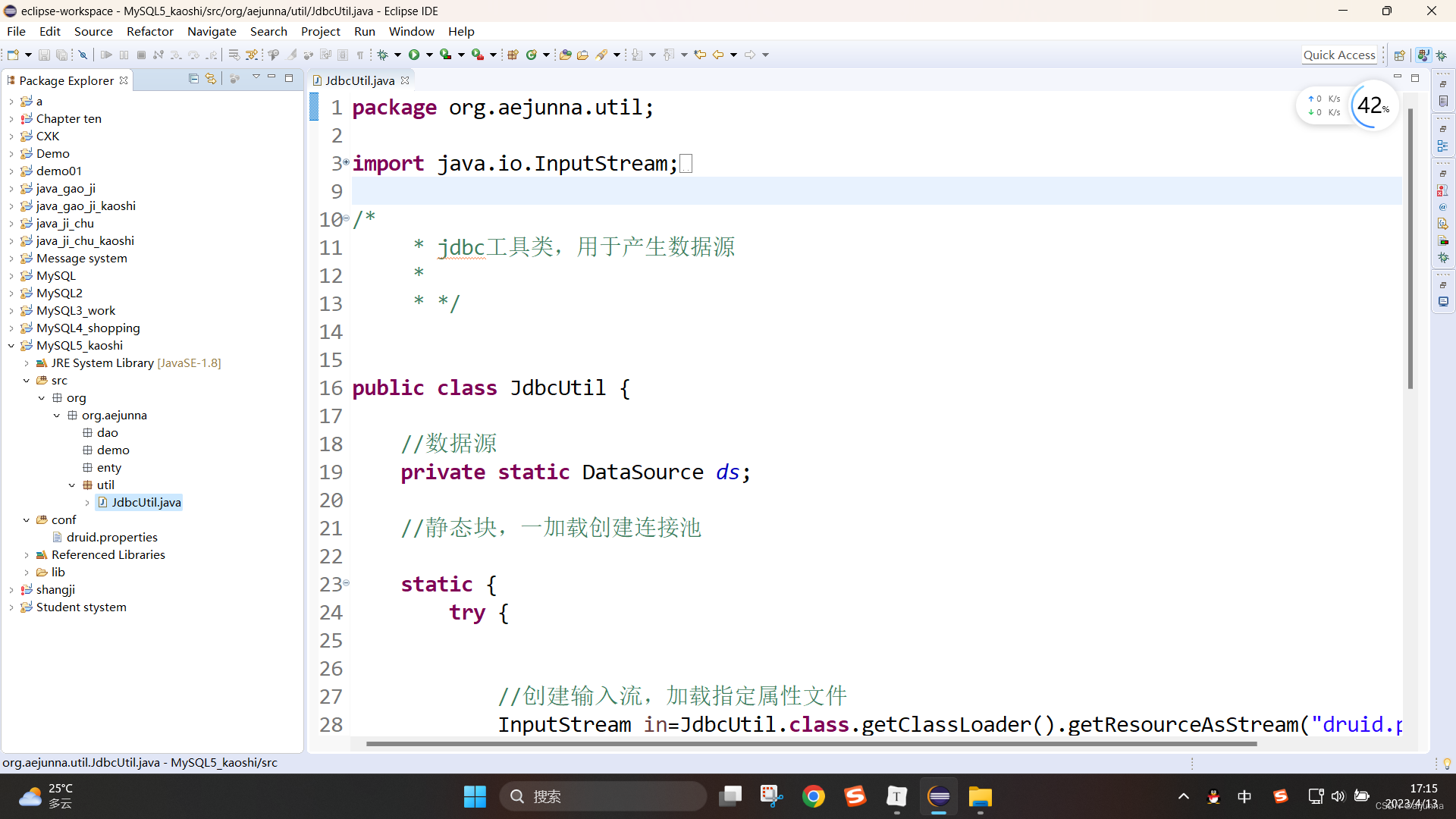This screenshot has width=1456, height=819.
Task: Toggle Link with Editor in Package Explorer
Action: [x=211, y=79]
